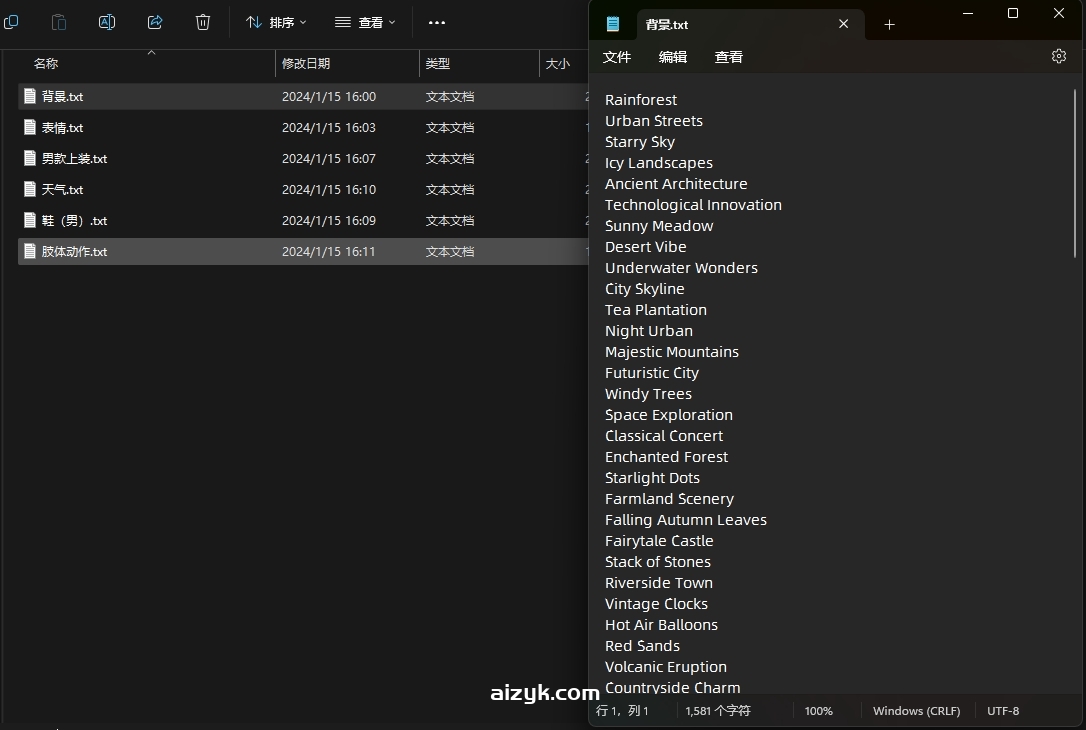The height and width of the screenshot is (730, 1086).
Task: Sort files by 修改日期 column header
Action: (x=306, y=64)
